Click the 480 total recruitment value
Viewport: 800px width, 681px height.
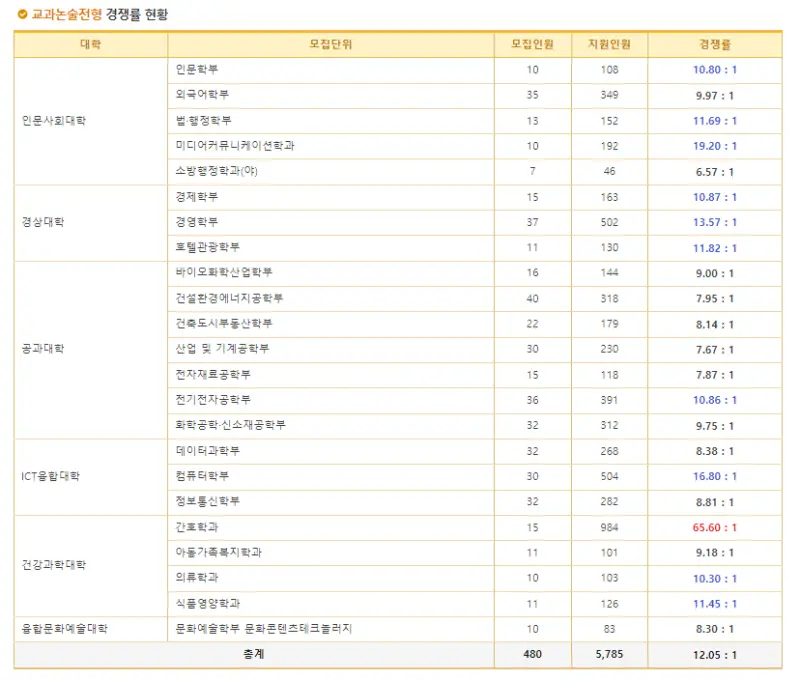tap(533, 654)
